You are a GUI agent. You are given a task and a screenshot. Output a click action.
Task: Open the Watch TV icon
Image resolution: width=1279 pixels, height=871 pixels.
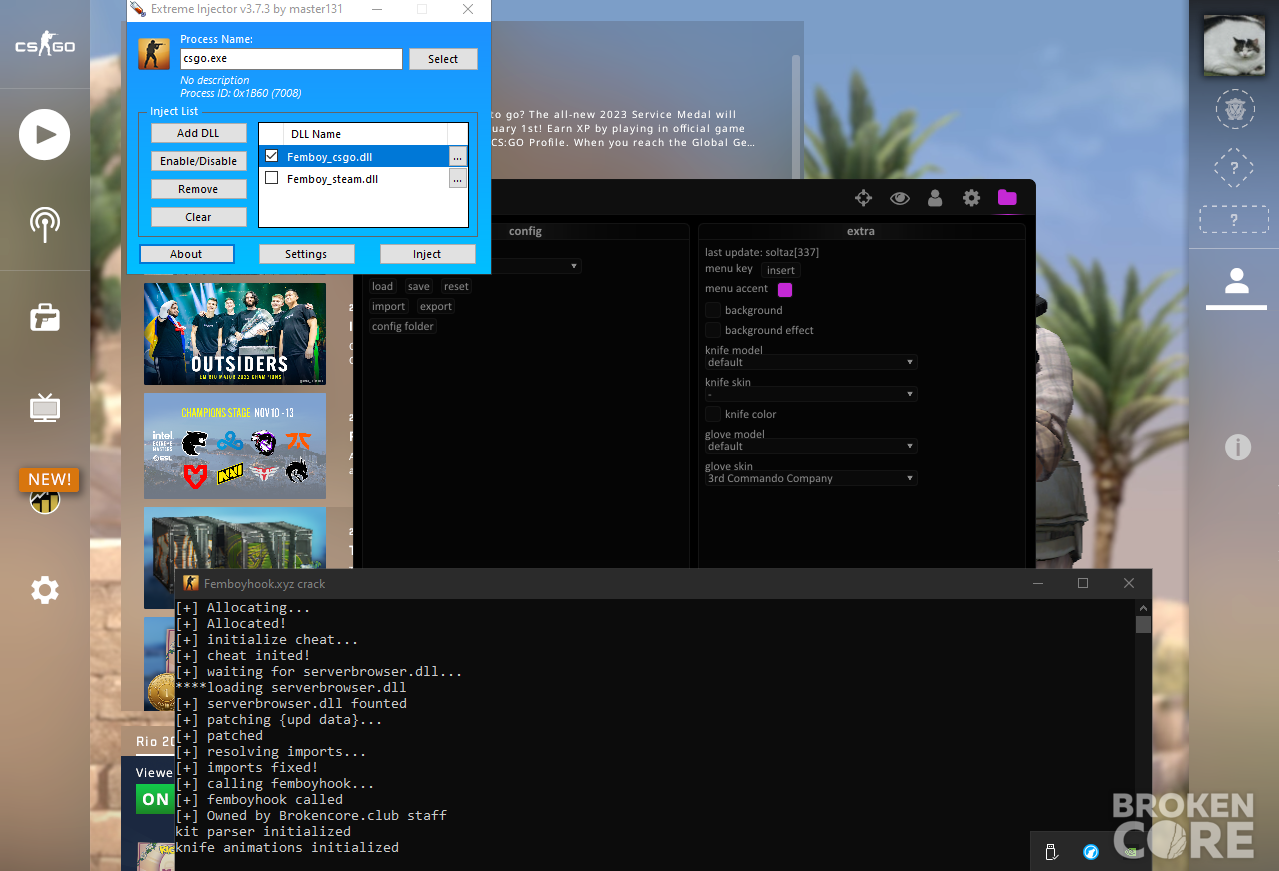[44, 407]
